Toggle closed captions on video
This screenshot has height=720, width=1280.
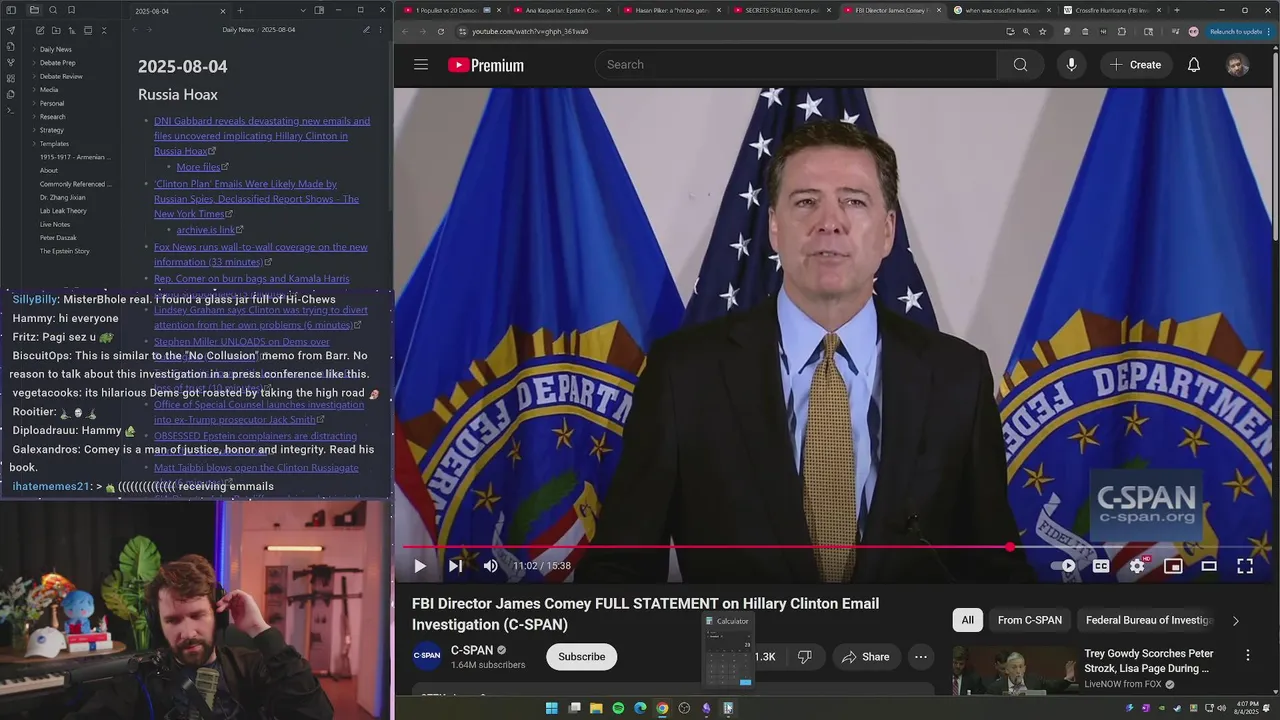pos(1101,566)
